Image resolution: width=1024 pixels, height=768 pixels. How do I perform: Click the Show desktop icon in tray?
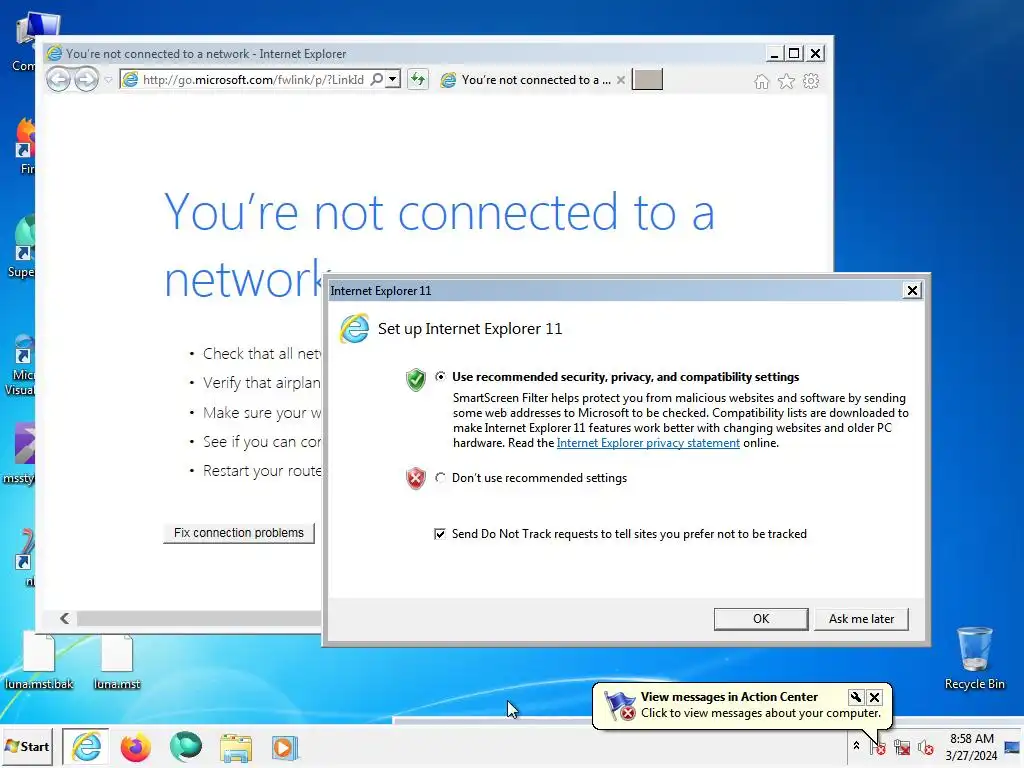pos(1013,747)
